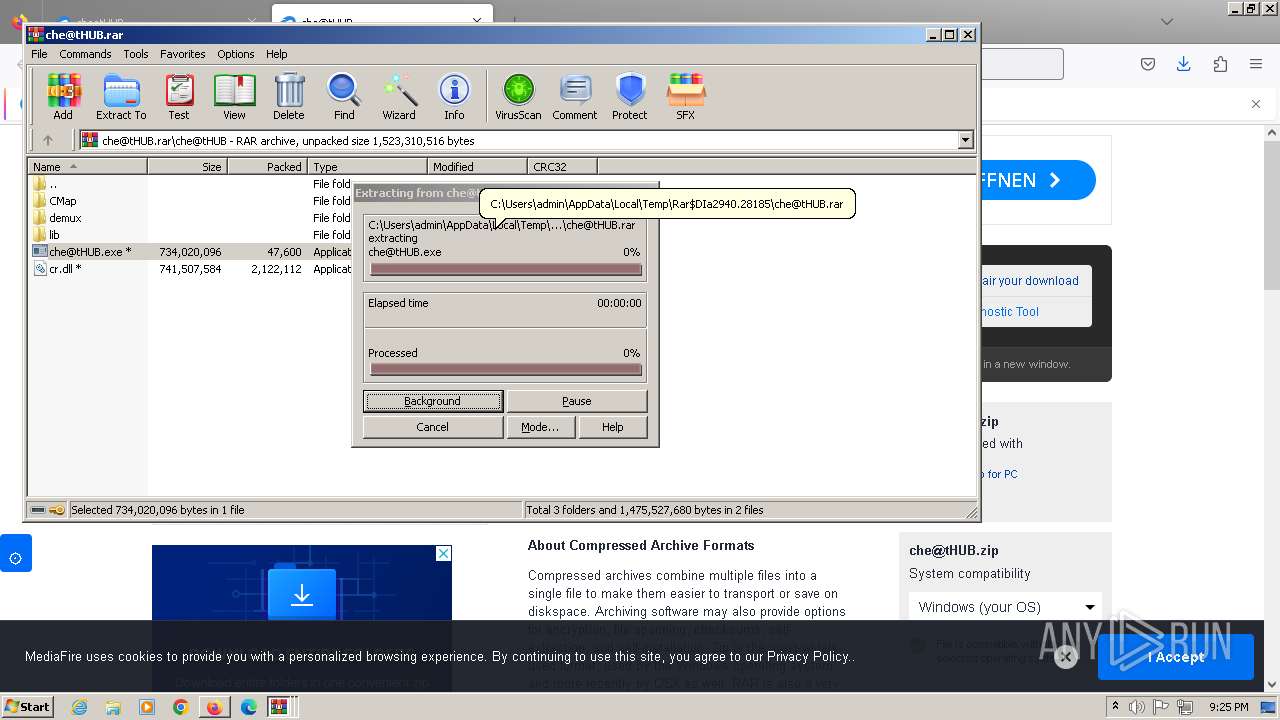The image size is (1280, 720).
Task: Click the Processed total progress bar
Action: click(505, 370)
